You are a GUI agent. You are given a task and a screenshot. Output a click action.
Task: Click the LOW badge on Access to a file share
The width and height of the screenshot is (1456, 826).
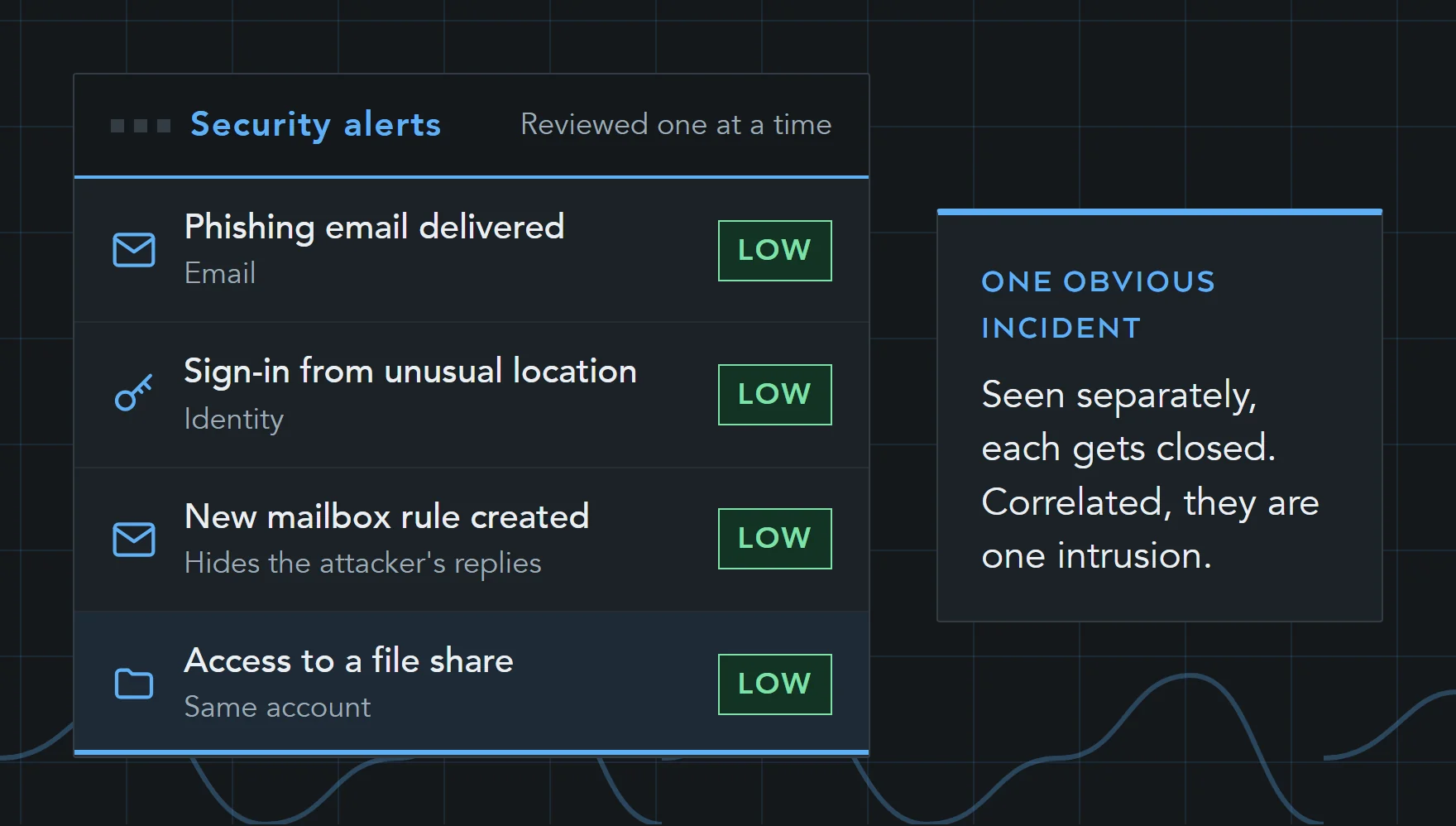pos(775,684)
